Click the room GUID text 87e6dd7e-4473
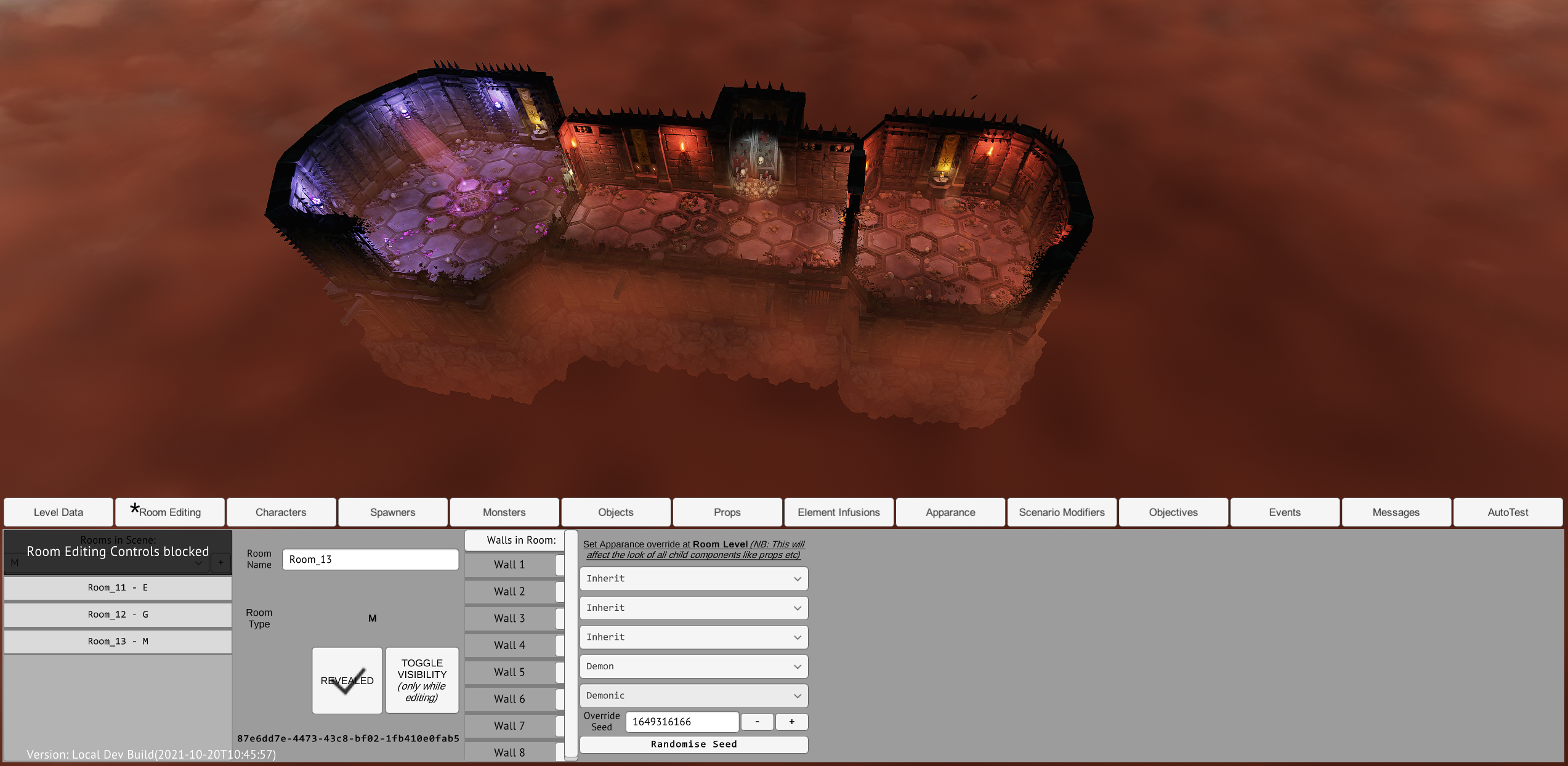 coord(348,738)
